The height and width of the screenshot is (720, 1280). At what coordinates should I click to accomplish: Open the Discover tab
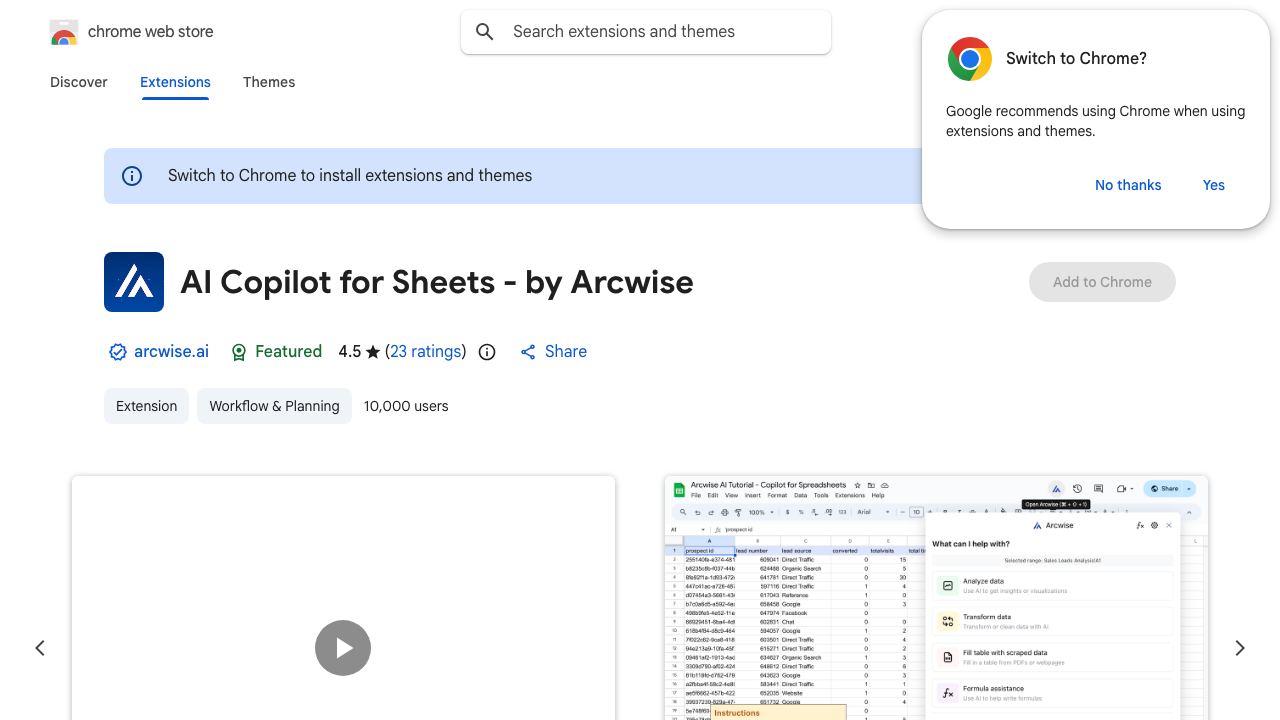point(79,82)
